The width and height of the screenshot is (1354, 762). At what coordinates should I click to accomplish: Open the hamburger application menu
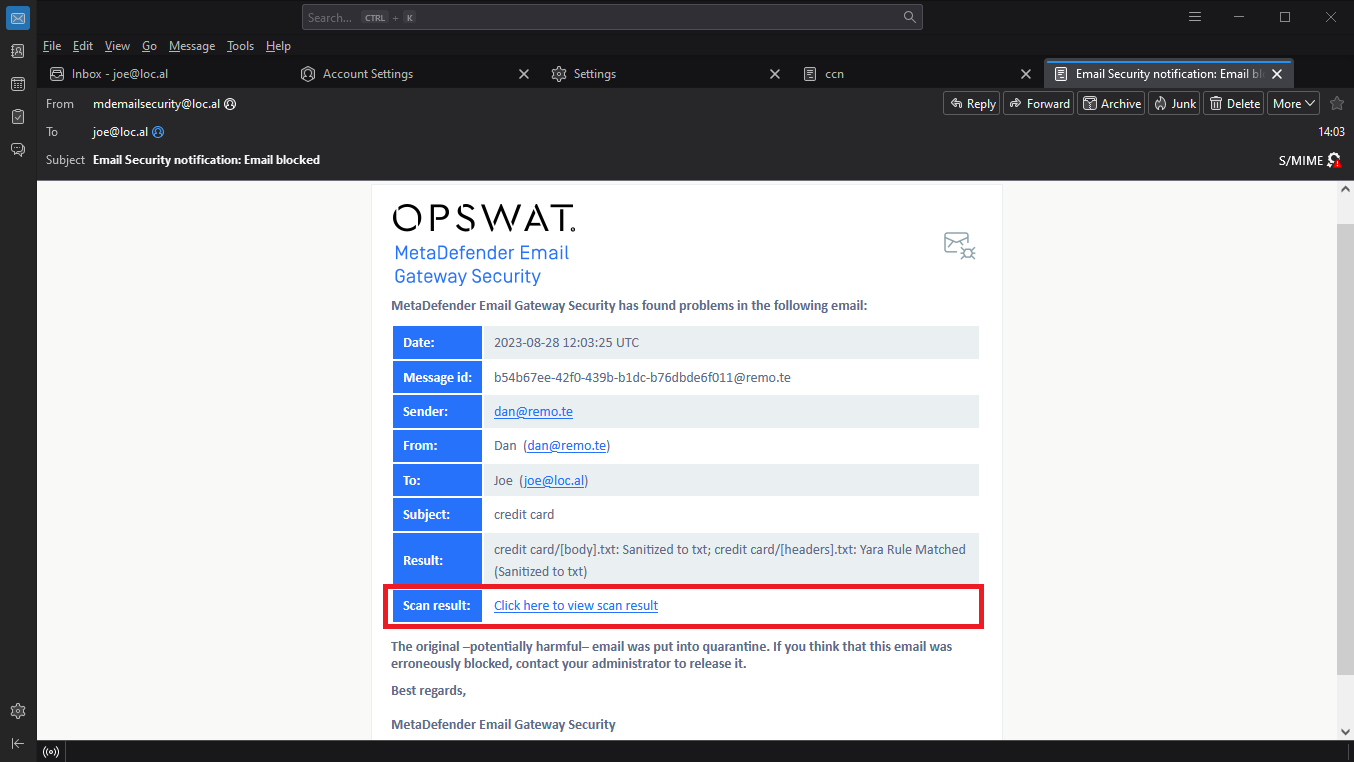(1195, 17)
